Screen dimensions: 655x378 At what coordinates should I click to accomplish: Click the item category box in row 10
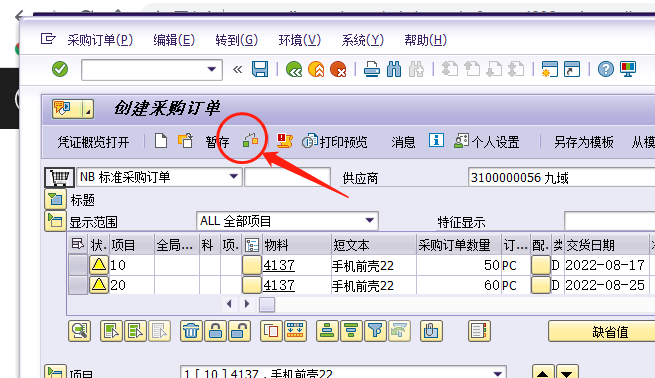coord(251,265)
